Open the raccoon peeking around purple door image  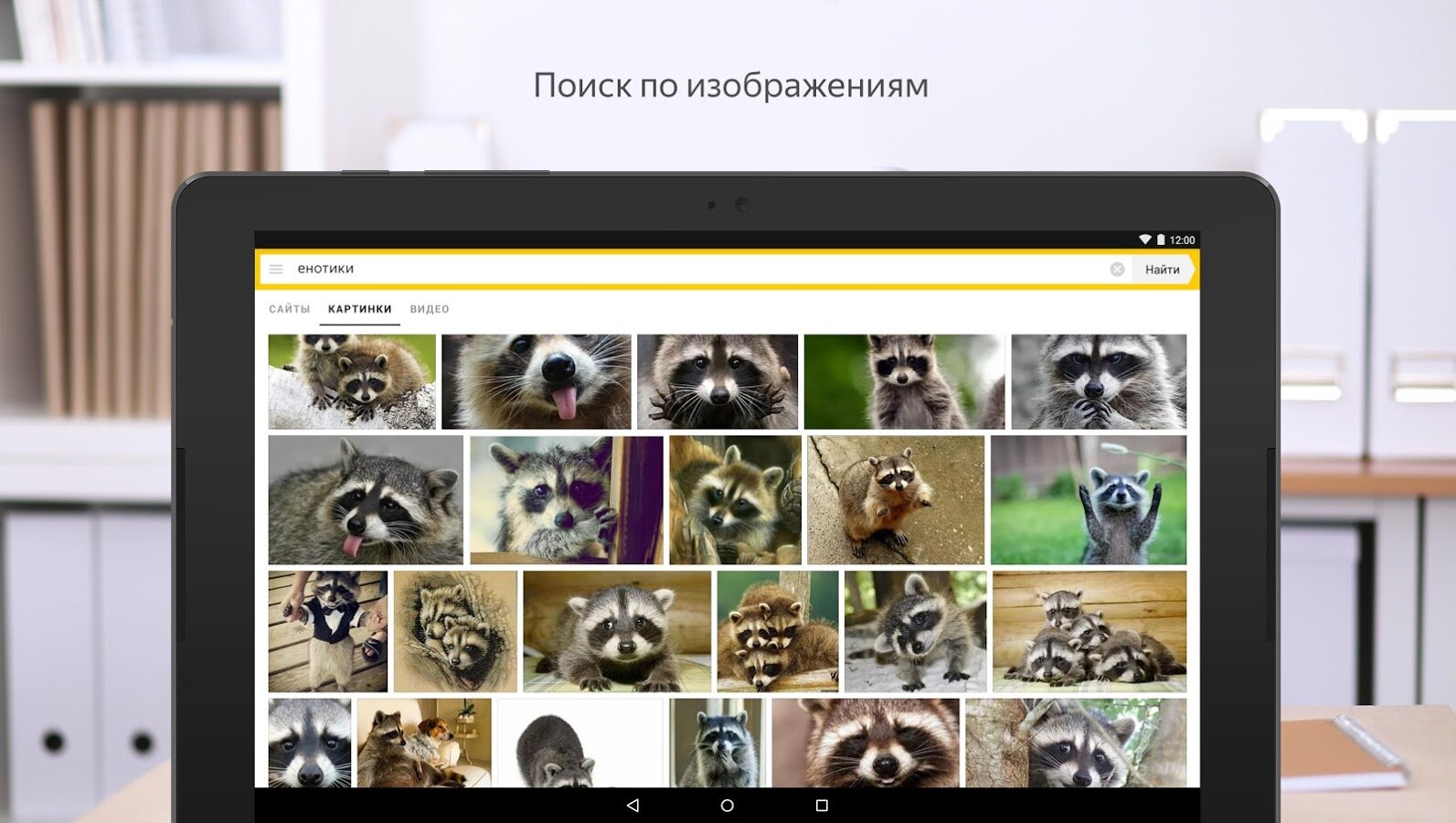click(x=566, y=500)
